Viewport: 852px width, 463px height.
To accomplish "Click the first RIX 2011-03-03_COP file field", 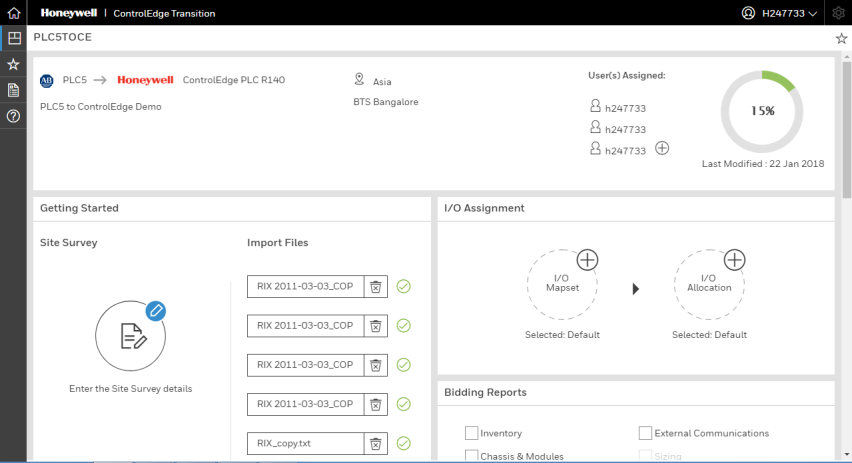I will 305,286.
